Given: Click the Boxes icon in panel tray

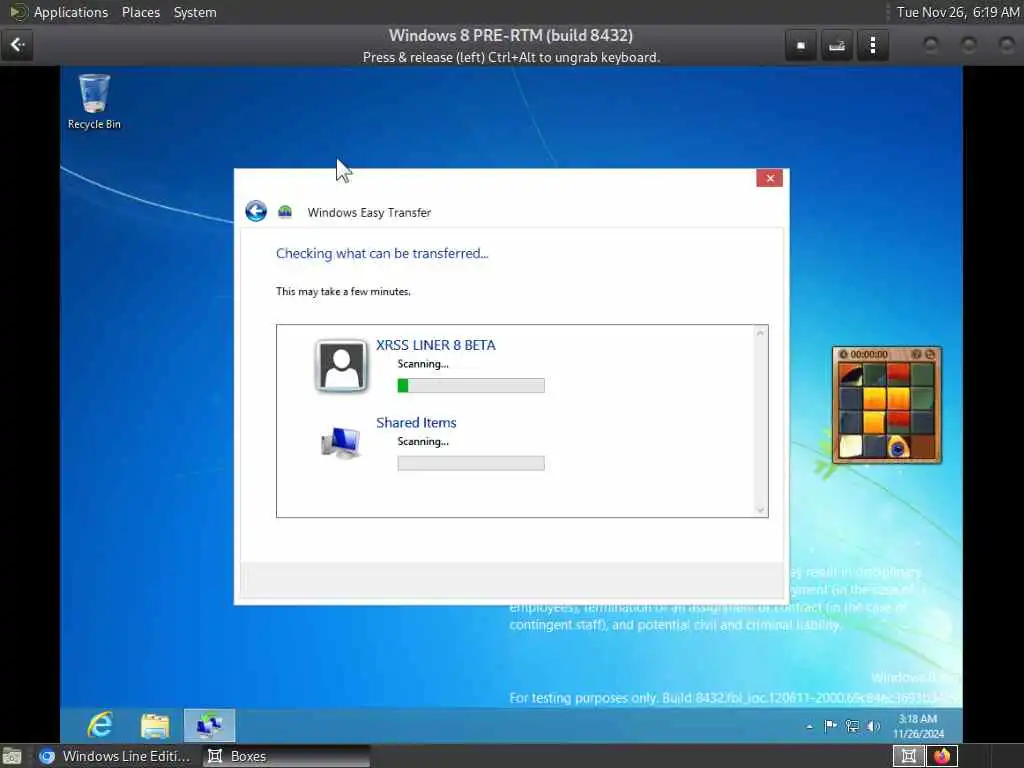Looking at the screenshot, I should point(908,756).
